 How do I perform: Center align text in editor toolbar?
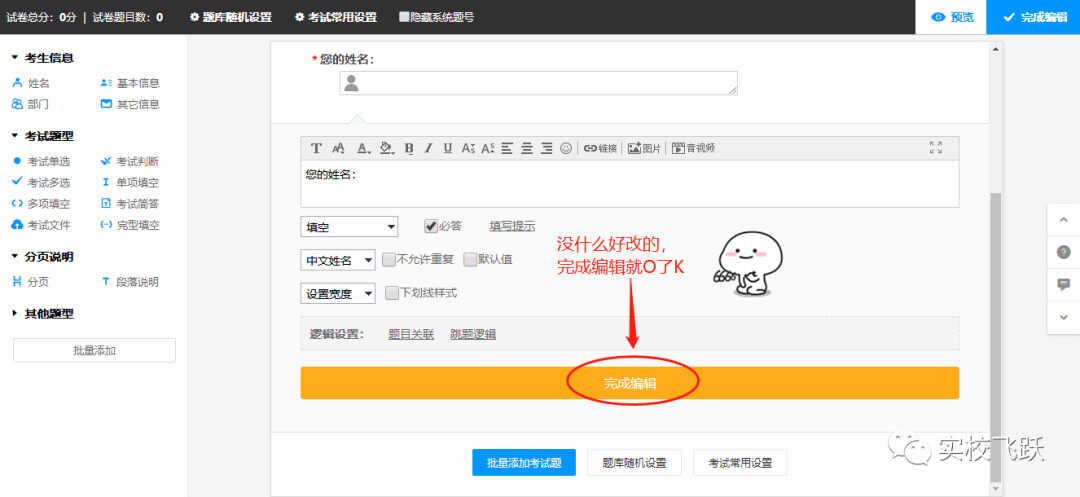click(527, 148)
